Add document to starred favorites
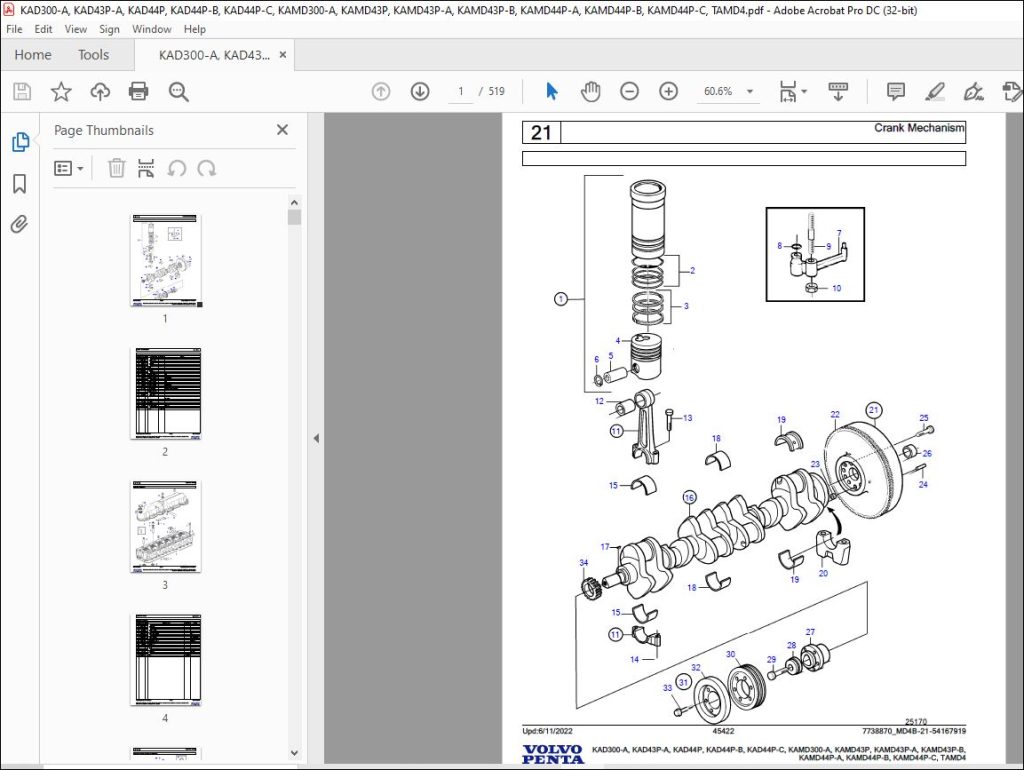 [61, 91]
